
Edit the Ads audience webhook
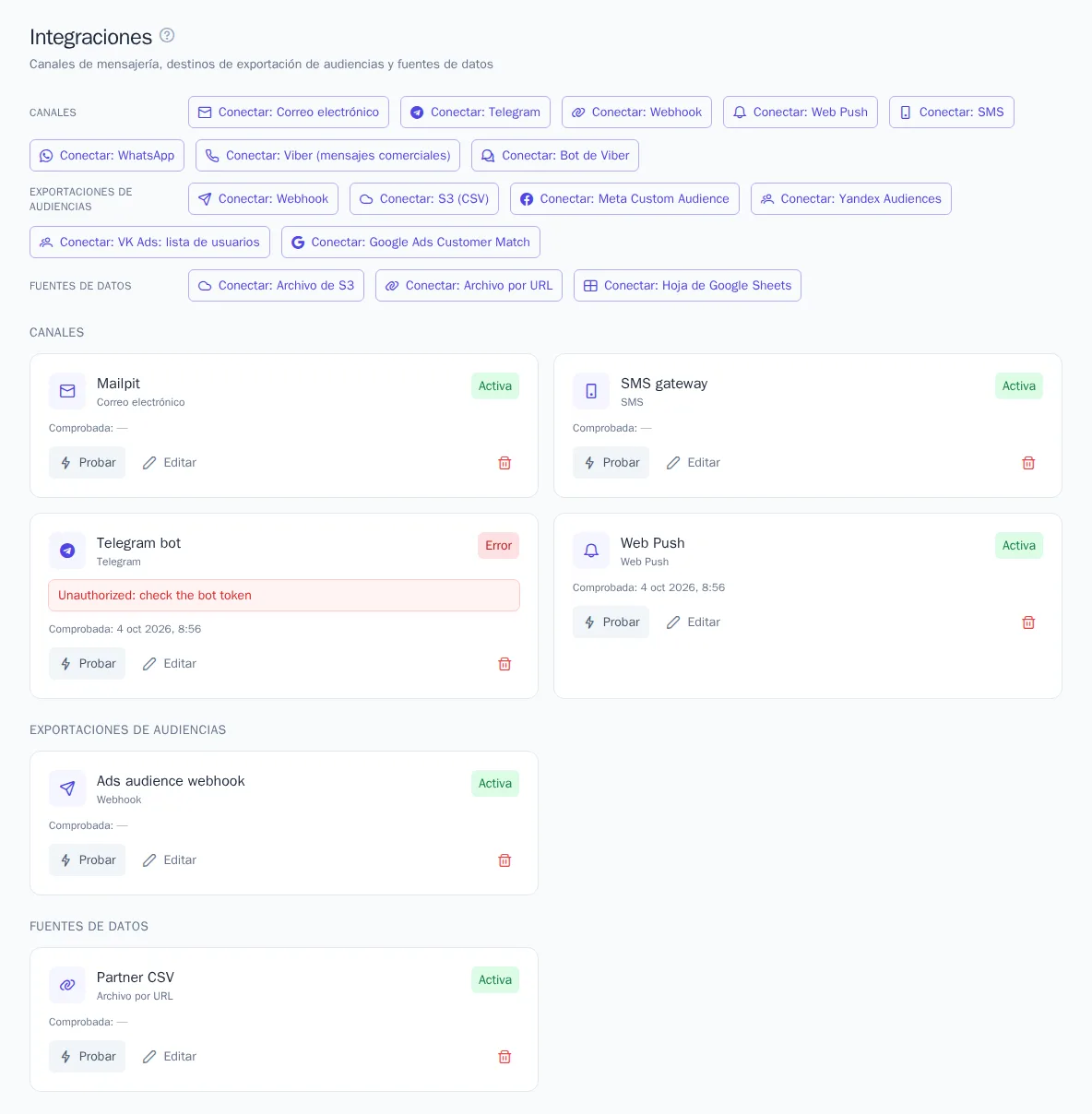pyautogui.click(x=170, y=860)
